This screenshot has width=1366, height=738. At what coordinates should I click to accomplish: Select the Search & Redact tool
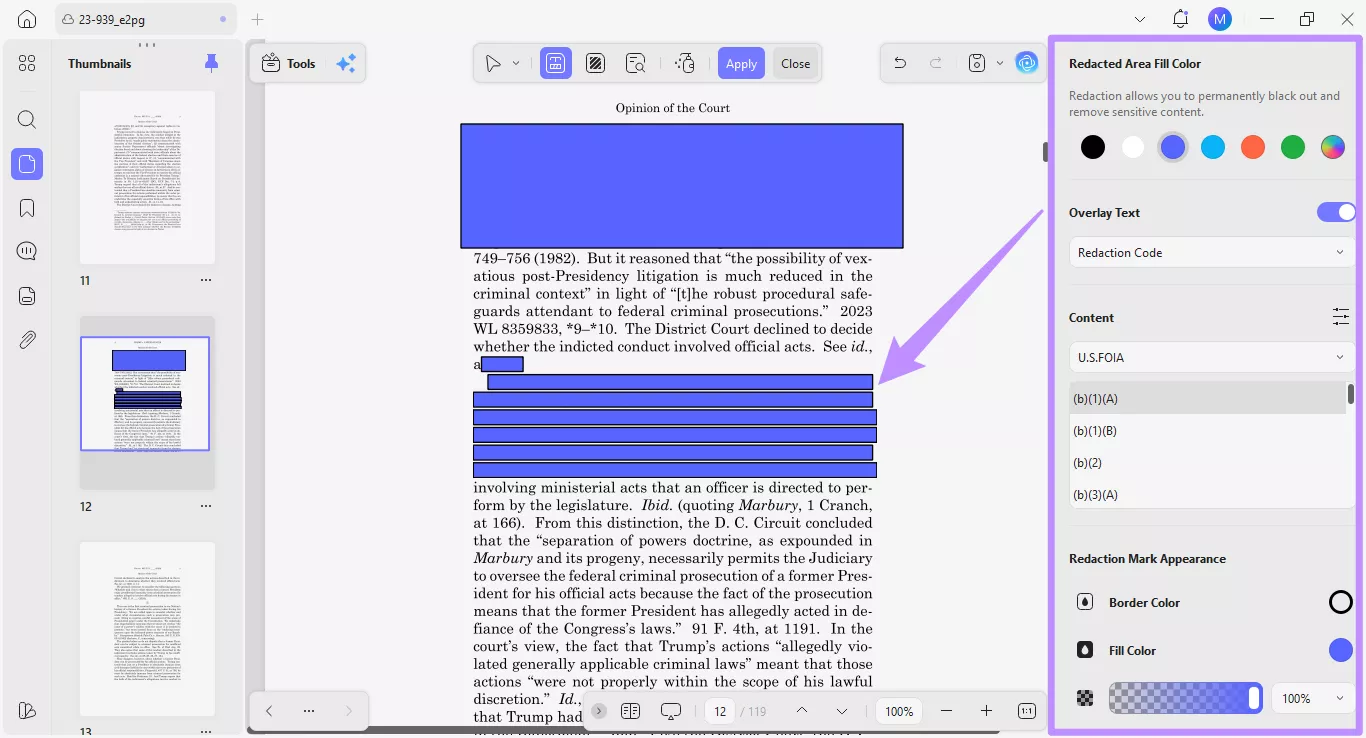click(636, 63)
